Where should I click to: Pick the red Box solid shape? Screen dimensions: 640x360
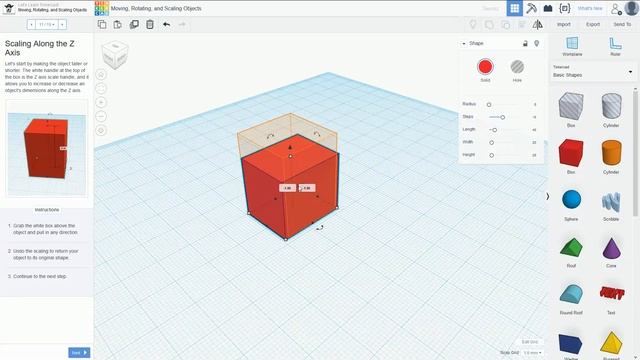571,153
